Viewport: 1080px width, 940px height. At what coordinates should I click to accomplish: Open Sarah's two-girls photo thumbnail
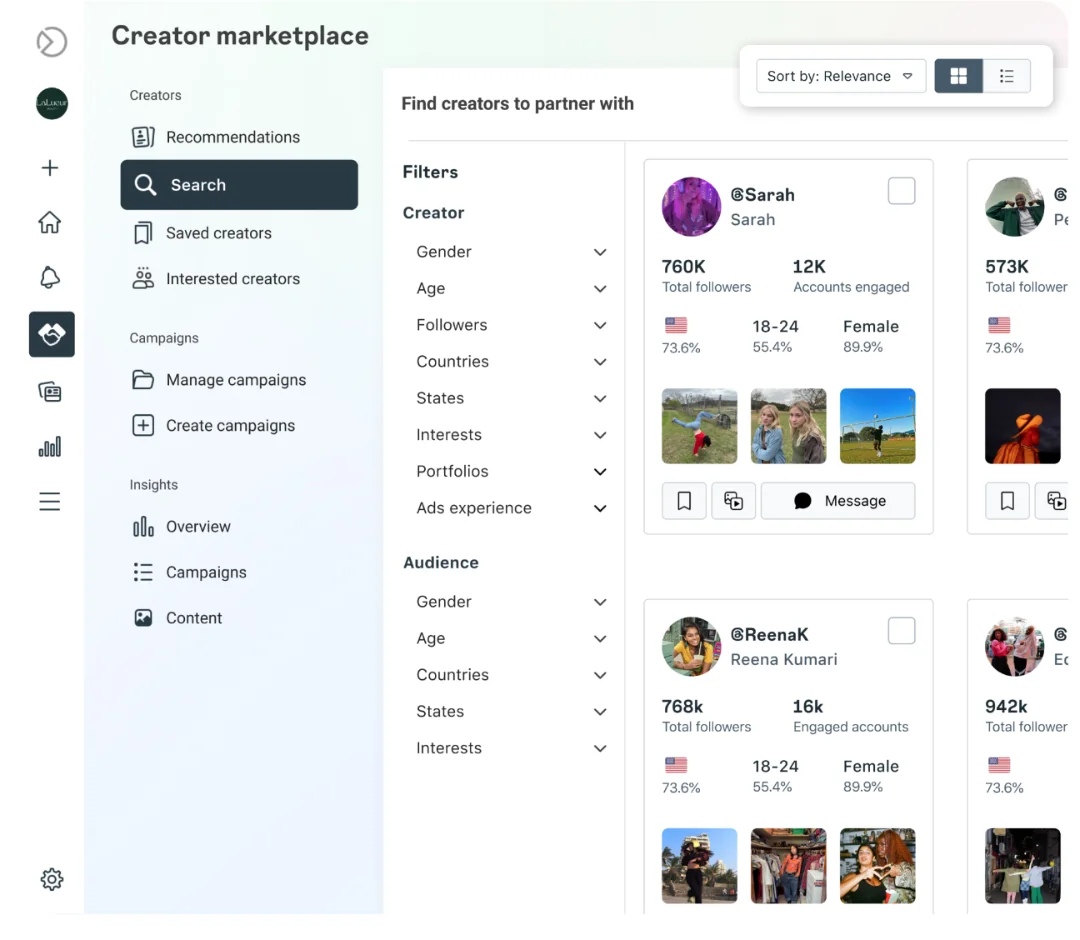point(789,426)
